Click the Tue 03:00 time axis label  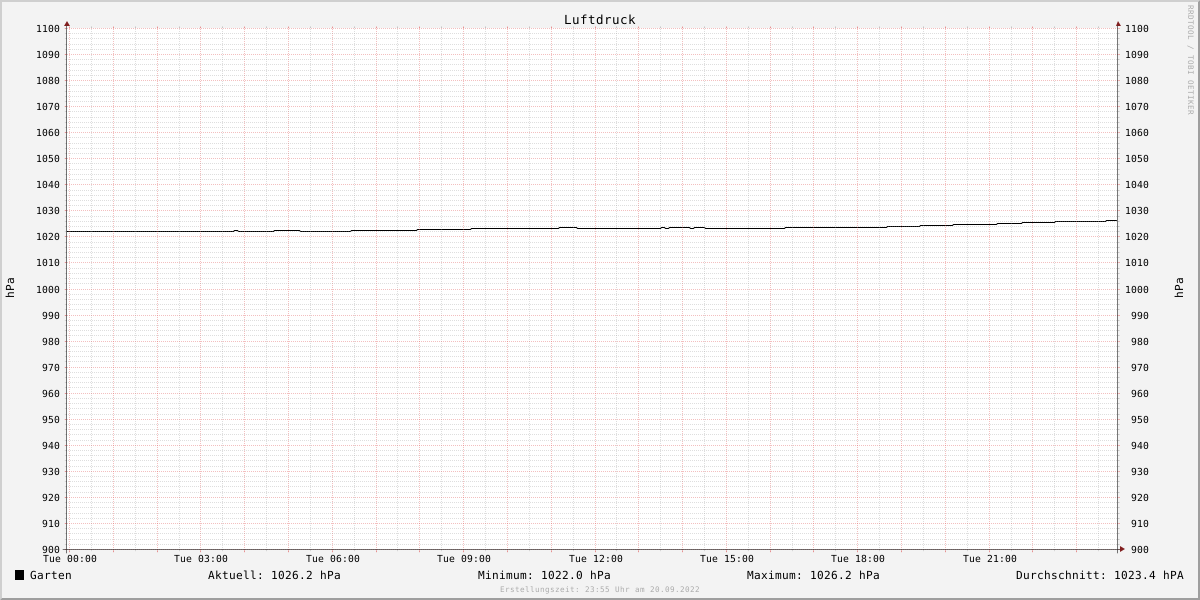pyautogui.click(x=201, y=559)
